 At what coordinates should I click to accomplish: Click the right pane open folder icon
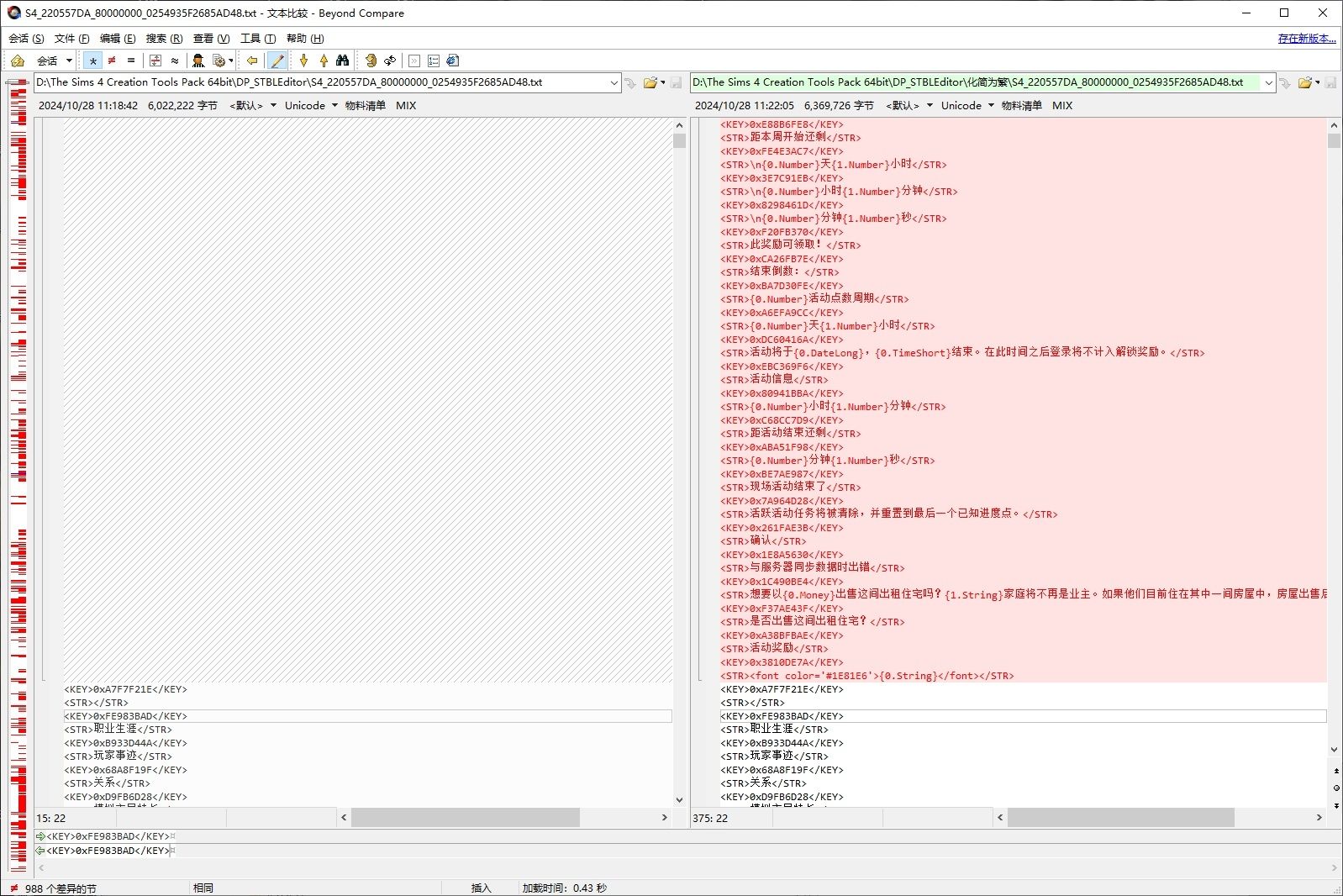[1304, 82]
